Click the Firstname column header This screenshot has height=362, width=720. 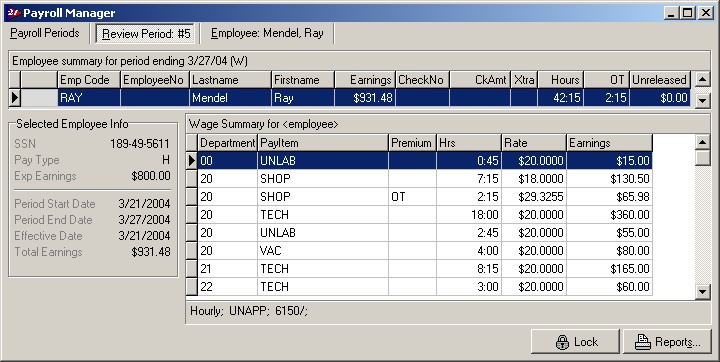click(303, 79)
